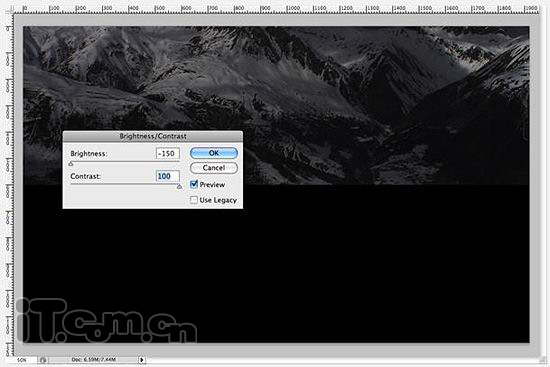Click the Doc size readout in status bar
The width and height of the screenshot is (550, 367).
93,360
